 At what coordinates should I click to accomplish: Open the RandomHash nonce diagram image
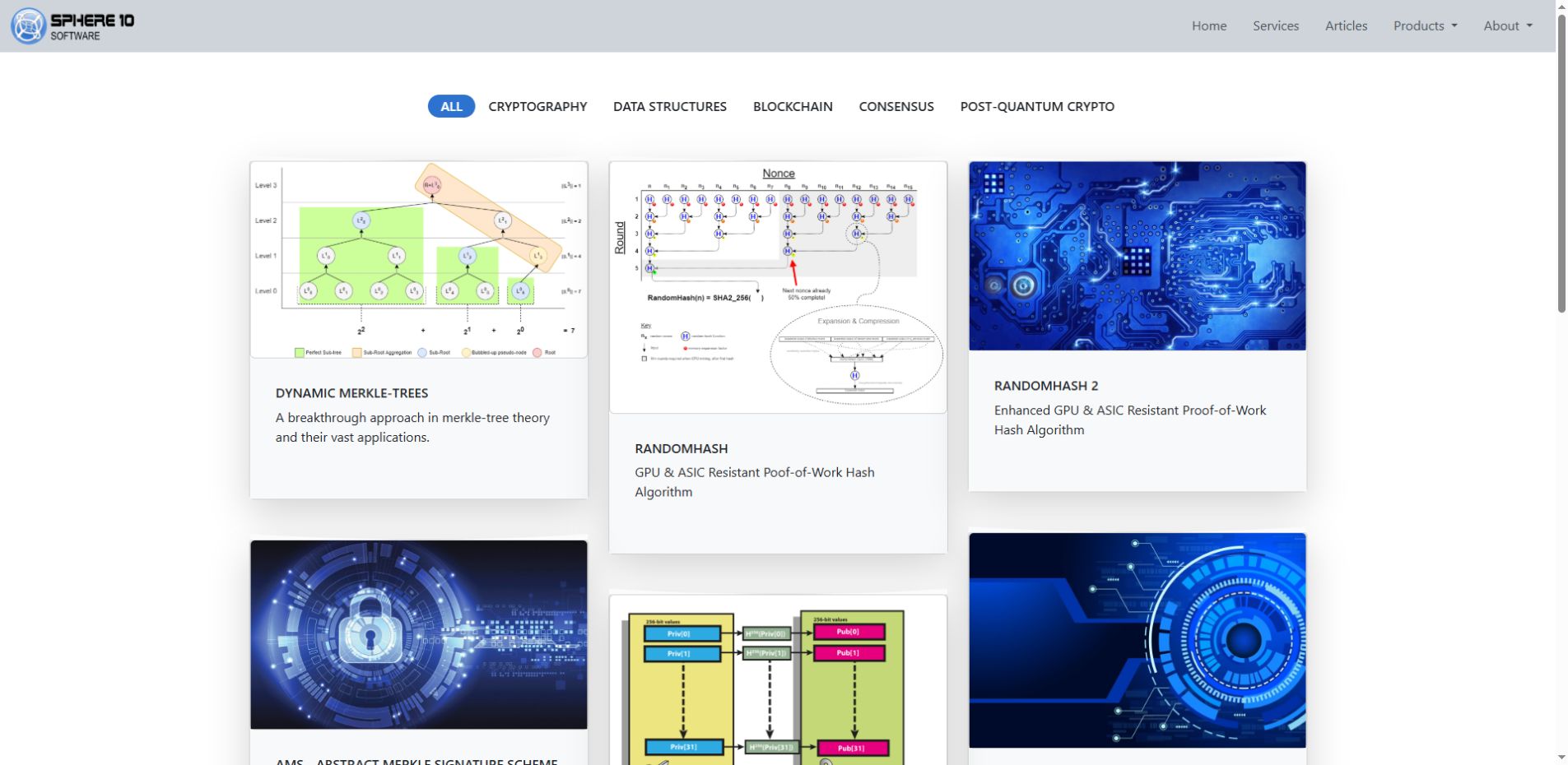[778, 287]
